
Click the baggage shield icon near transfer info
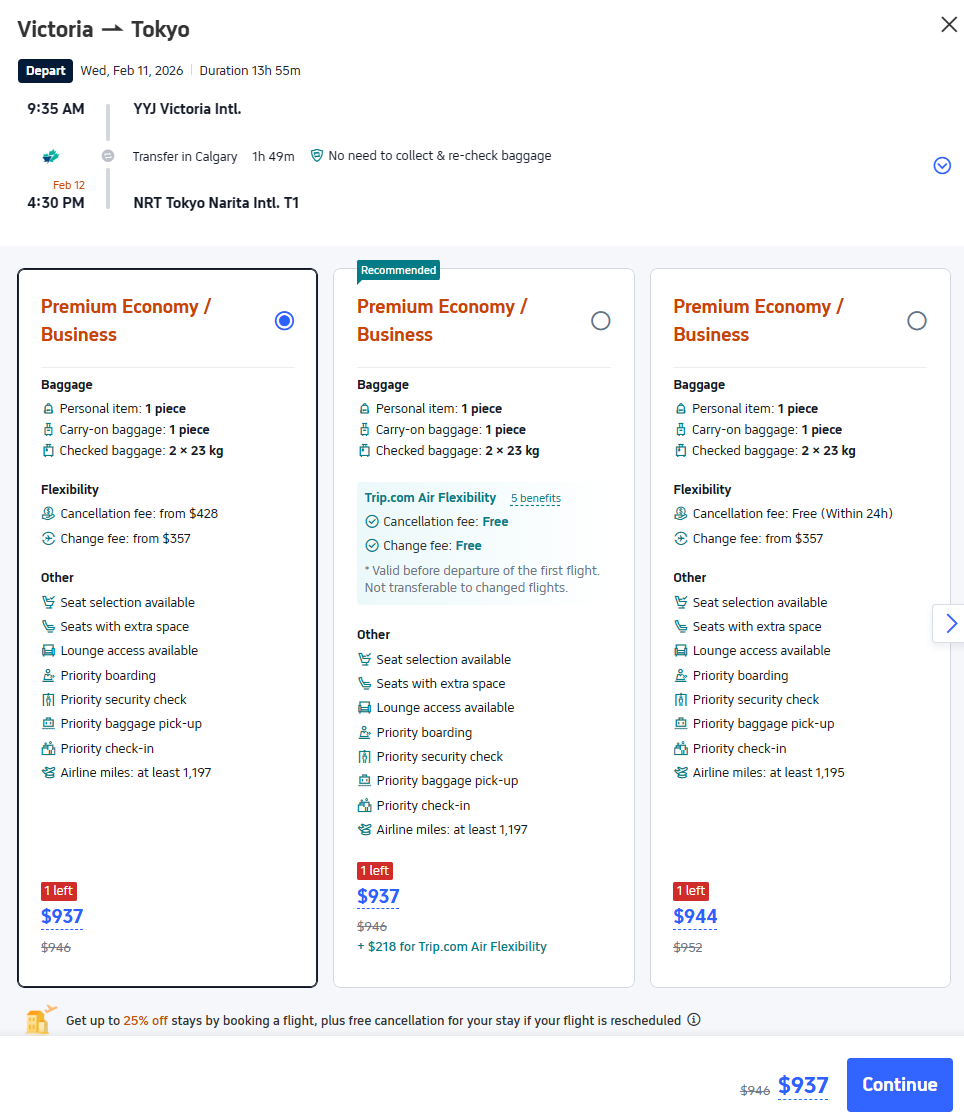(x=317, y=156)
